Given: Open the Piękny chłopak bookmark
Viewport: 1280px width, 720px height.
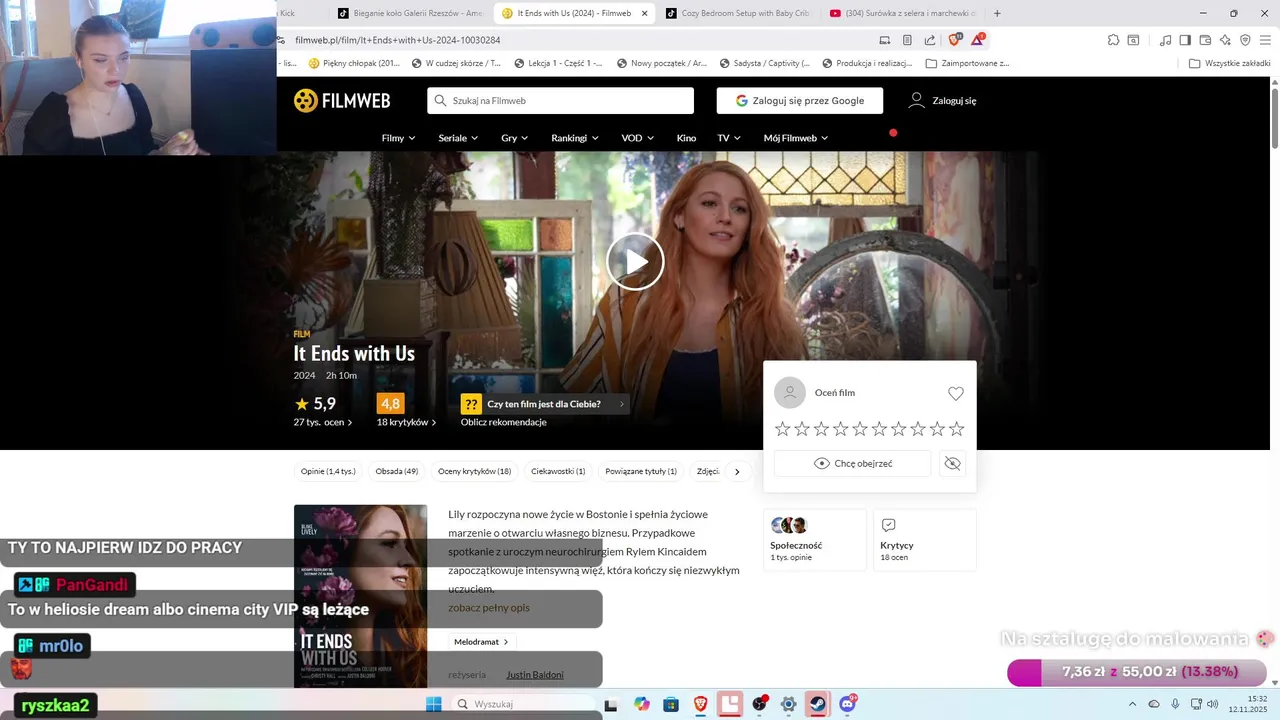Looking at the screenshot, I should [354, 63].
